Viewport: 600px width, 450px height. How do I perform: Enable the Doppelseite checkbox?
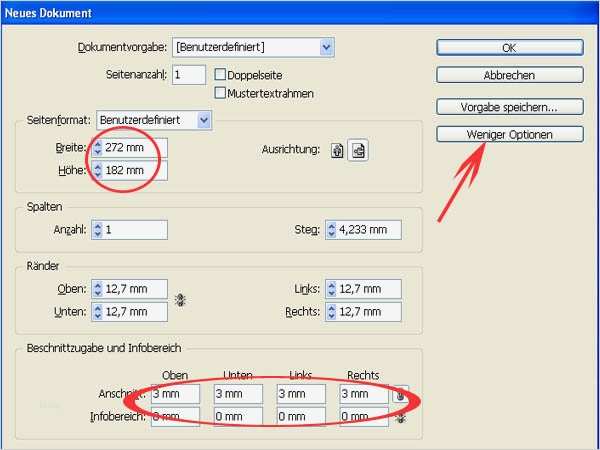coord(220,75)
